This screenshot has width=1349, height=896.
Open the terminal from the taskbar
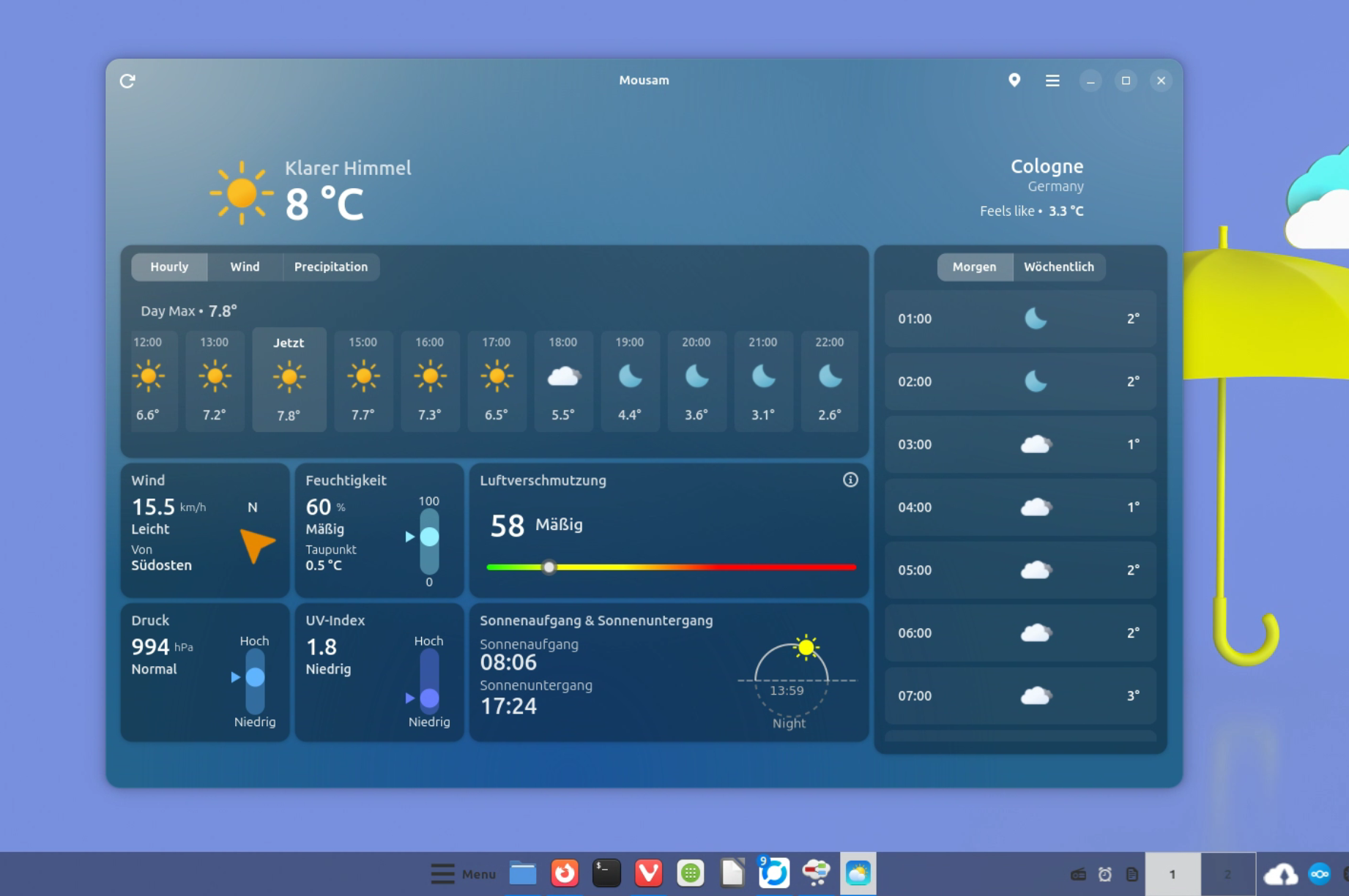[606, 873]
